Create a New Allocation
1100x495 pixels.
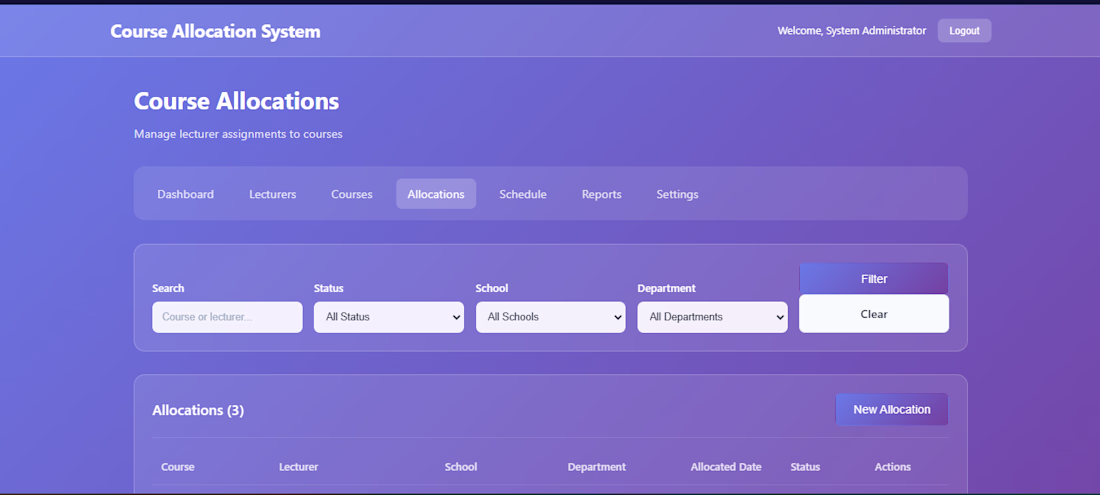pos(891,409)
